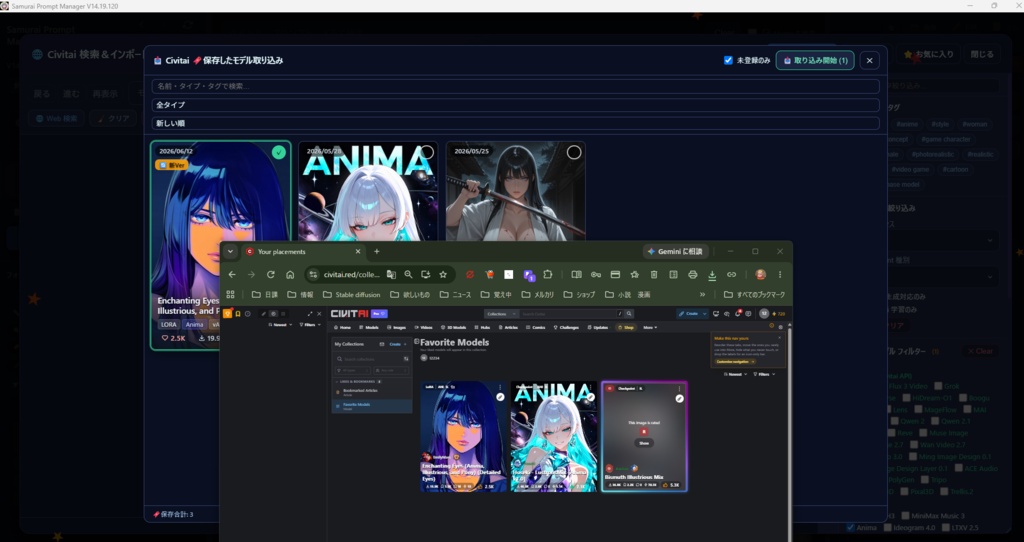1024x542 pixels.
Task: Click the お気に入り favorites button in background window
Action: coord(929,54)
